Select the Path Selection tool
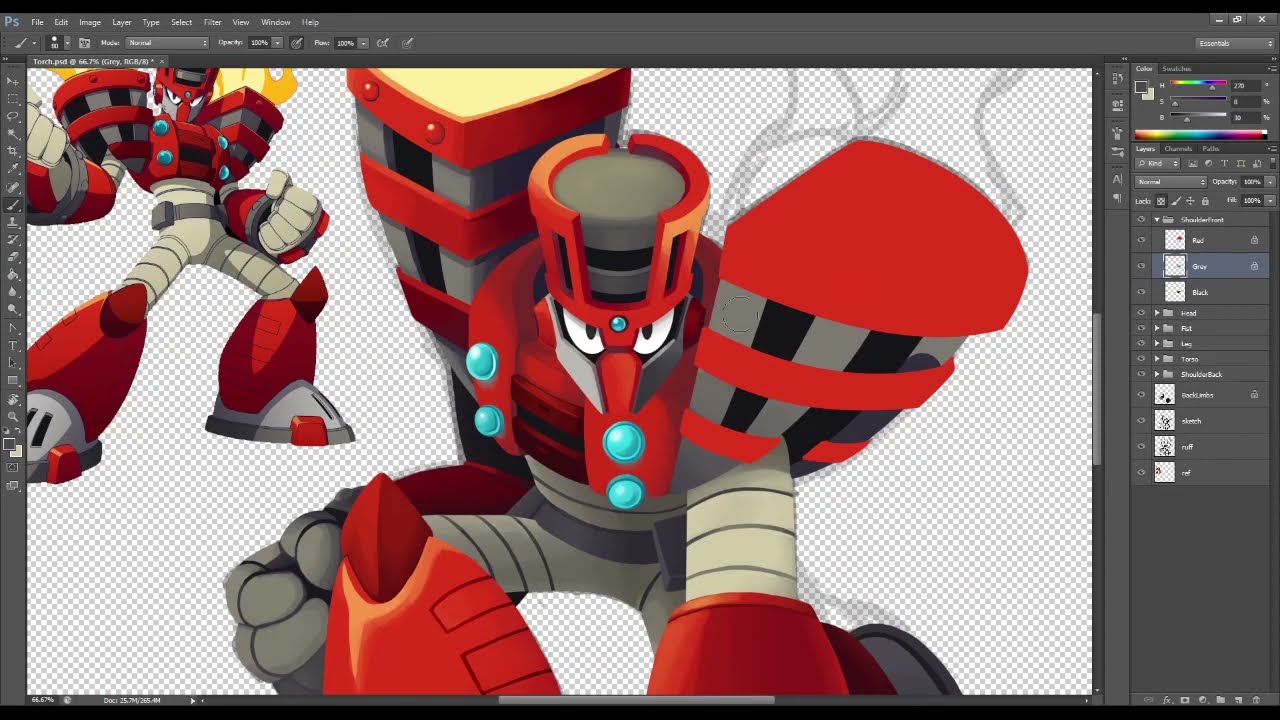 (x=13, y=363)
